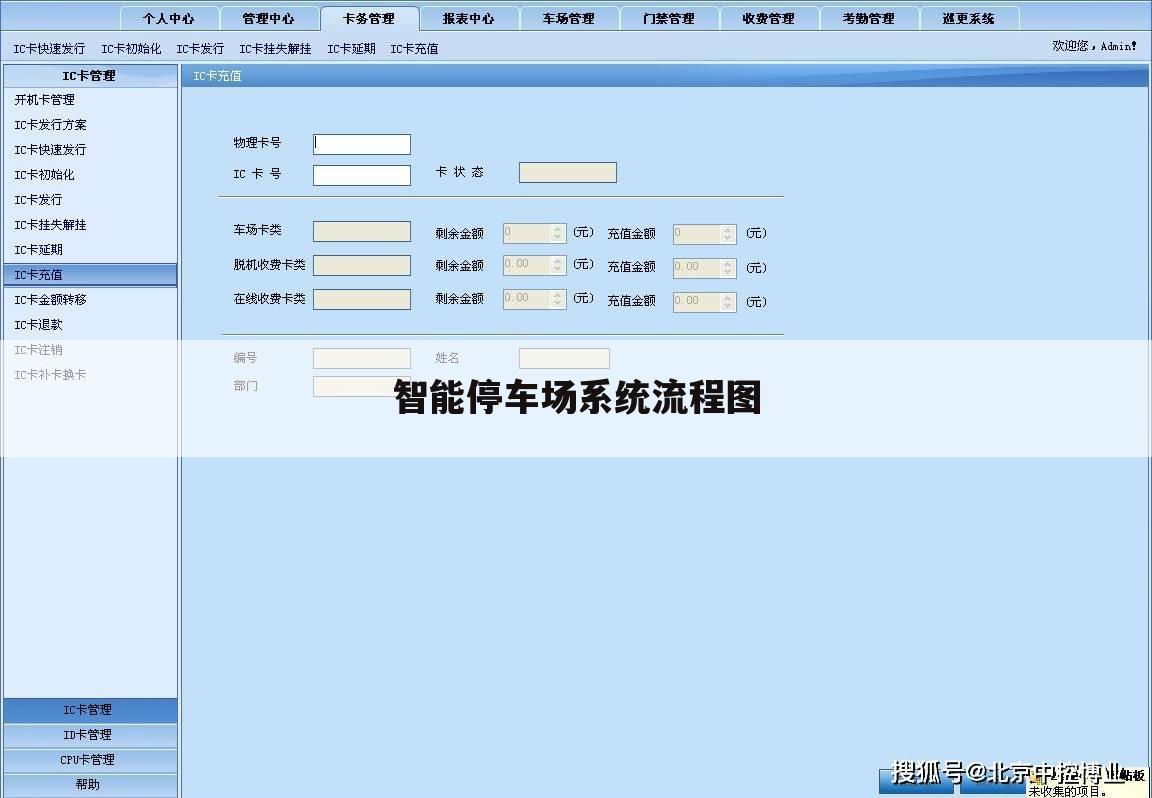1152x798 pixels.
Task: Expand ID卡管理 sidebar section
Action: click(90, 735)
